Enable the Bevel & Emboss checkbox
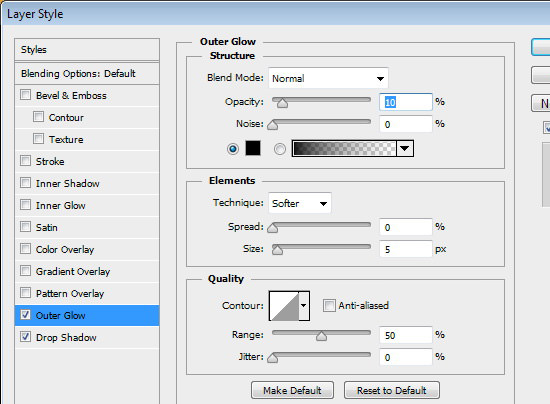The width and height of the screenshot is (550, 404). (x=25, y=95)
